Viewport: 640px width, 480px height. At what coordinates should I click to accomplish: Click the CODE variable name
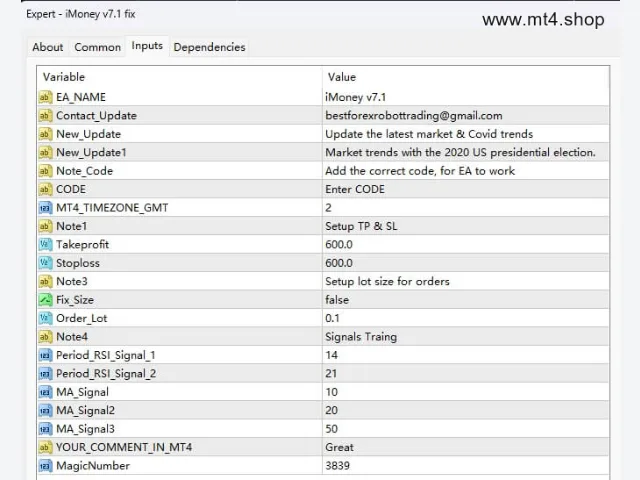coord(71,189)
